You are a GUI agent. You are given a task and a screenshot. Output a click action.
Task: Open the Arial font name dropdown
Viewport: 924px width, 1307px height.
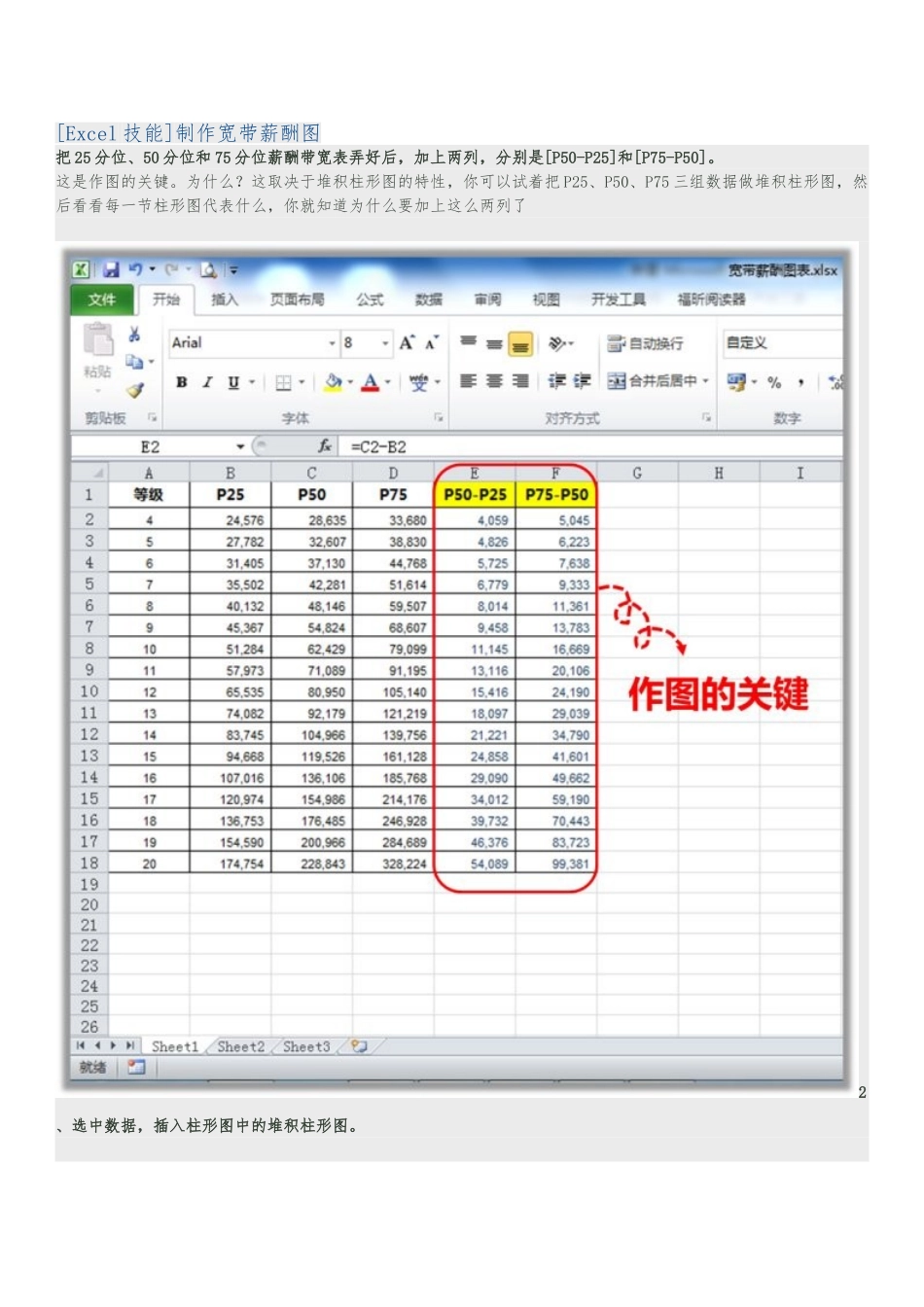click(332, 343)
